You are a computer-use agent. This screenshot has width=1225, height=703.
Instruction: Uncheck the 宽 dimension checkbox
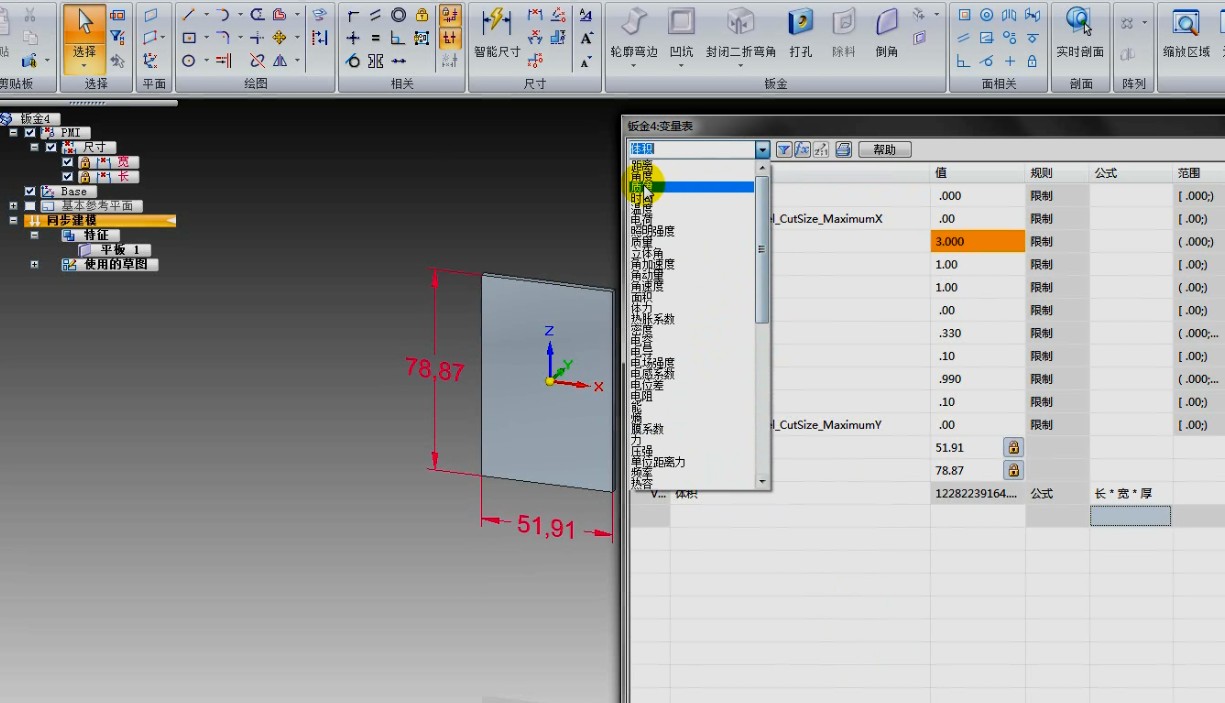(x=67, y=162)
